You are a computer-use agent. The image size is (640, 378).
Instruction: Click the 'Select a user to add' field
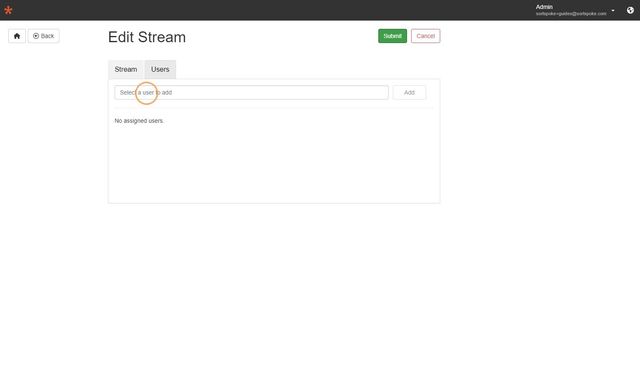point(251,93)
